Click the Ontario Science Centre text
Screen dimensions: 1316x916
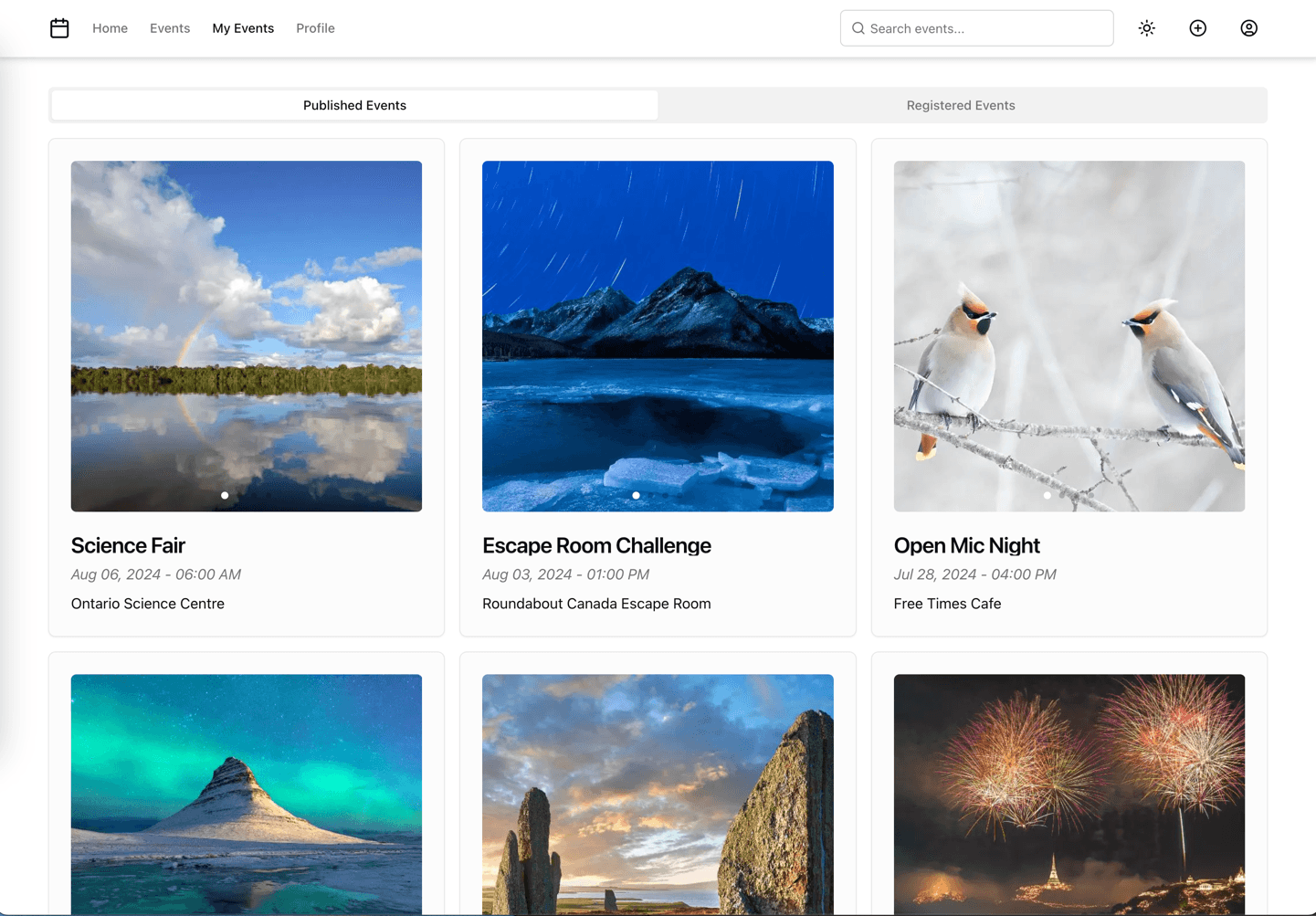click(x=147, y=604)
